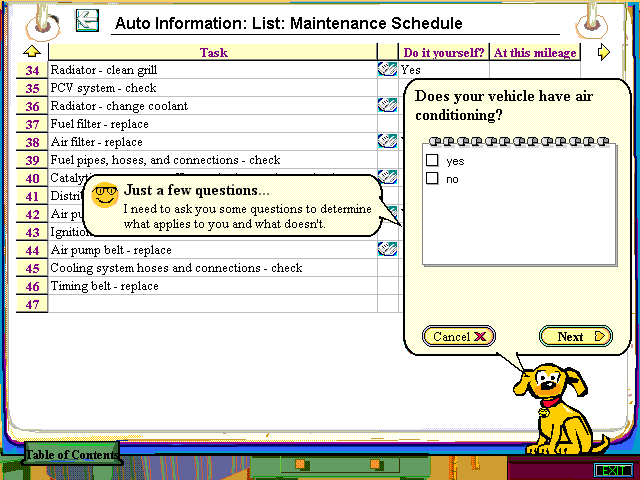Click the 'Do it yourself?' column header
This screenshot has height=480, width=640.
[443, 52]
